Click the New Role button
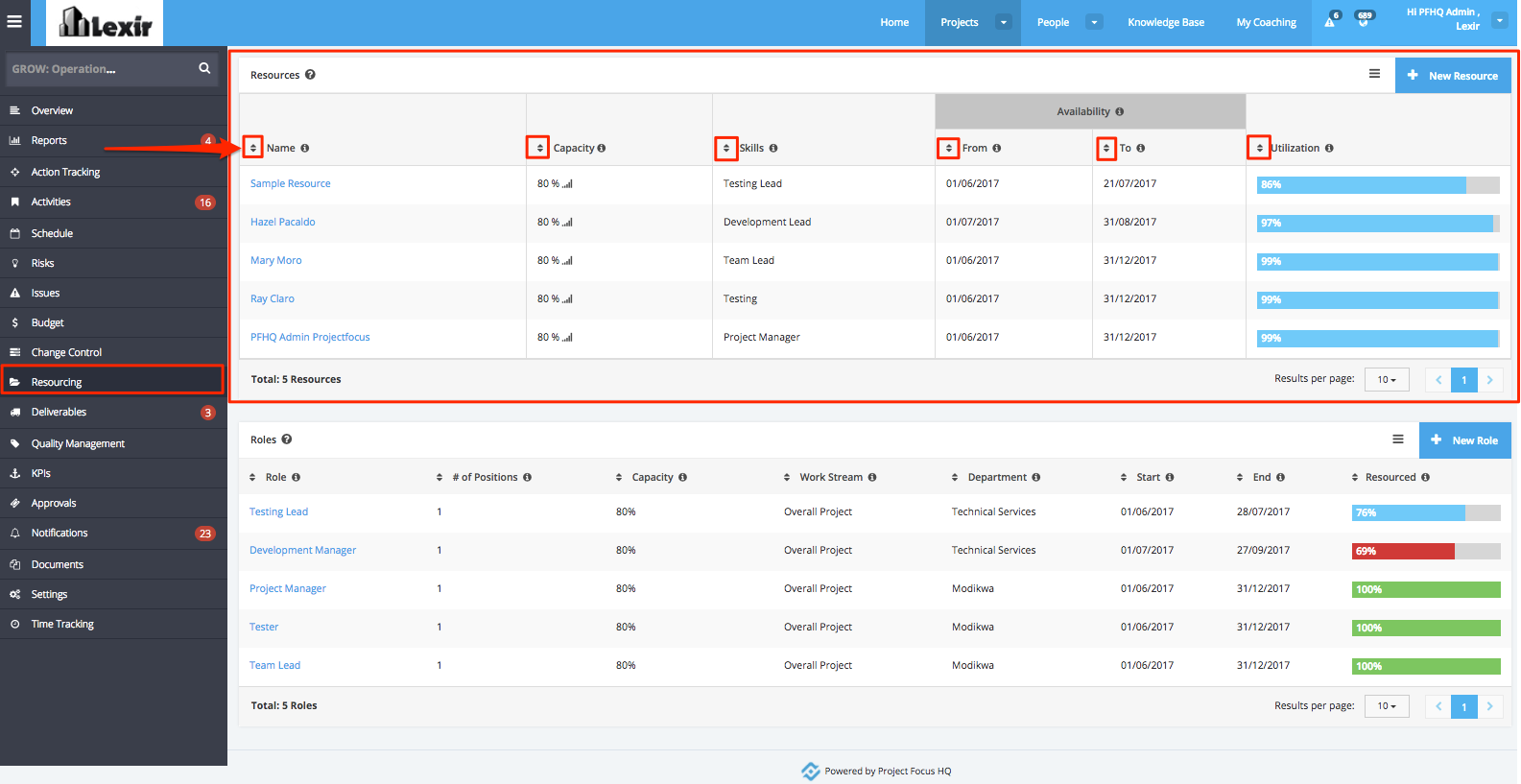The width and height of the screenshot is (1521, 784). [1465, 440]
